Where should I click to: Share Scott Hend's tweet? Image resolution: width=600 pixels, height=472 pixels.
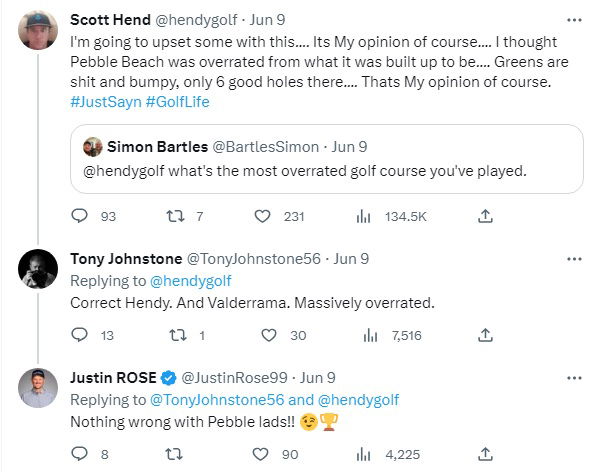click(x=485, y=215)
